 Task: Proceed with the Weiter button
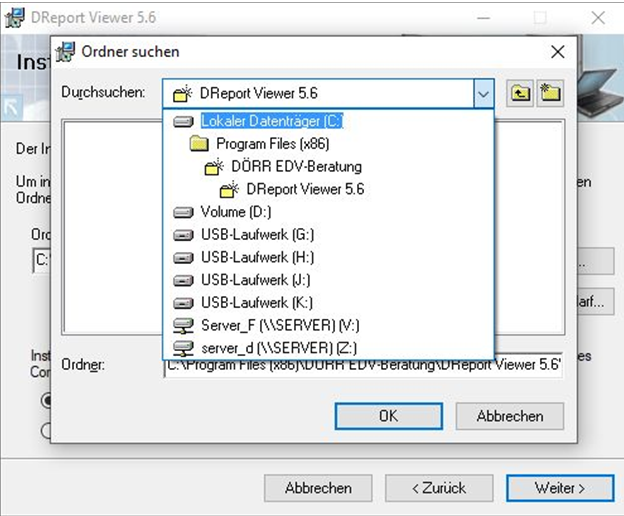click(560, 488)
